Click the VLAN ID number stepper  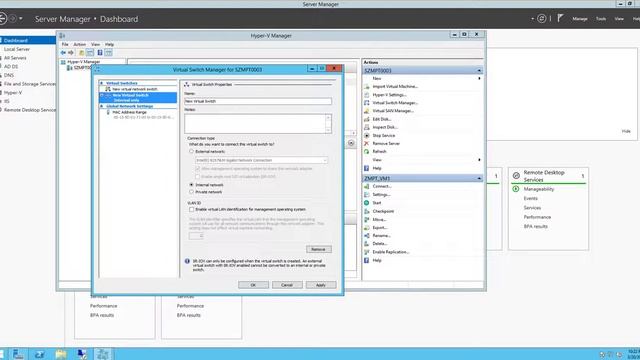click(196, 236)
